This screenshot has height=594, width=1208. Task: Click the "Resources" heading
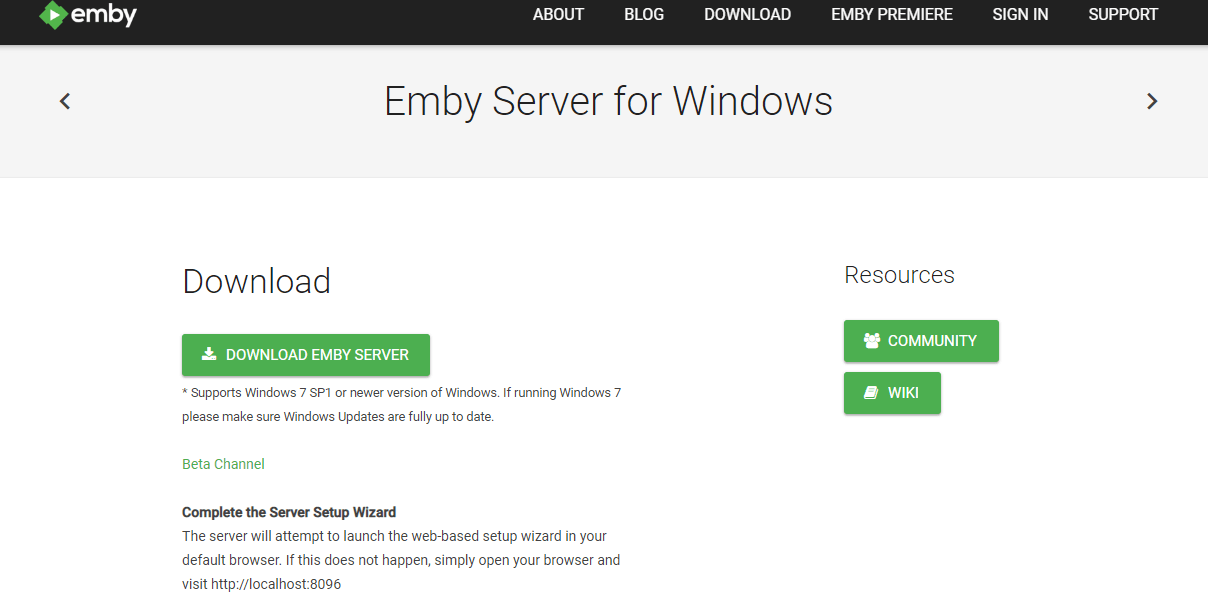(x=899, y=275)
